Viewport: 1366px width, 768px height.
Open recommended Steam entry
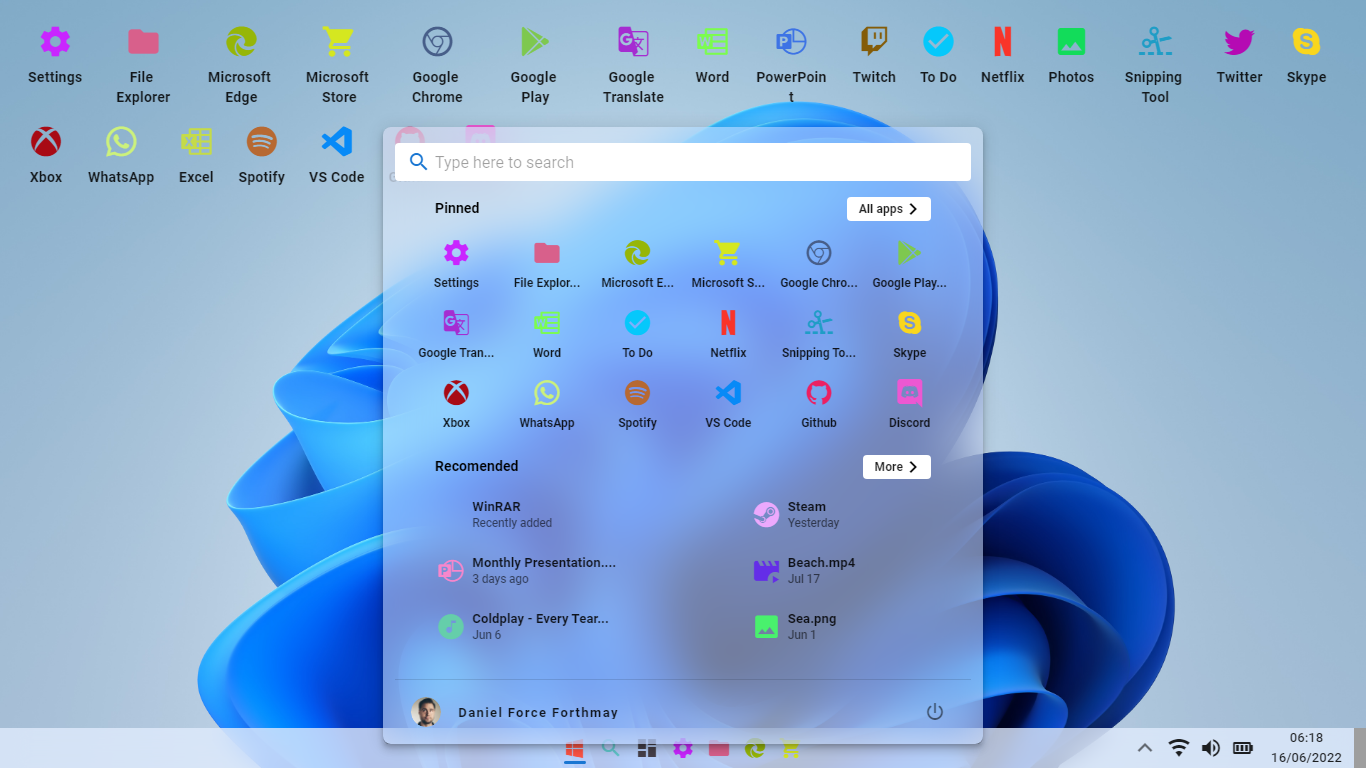click(797, 514)
